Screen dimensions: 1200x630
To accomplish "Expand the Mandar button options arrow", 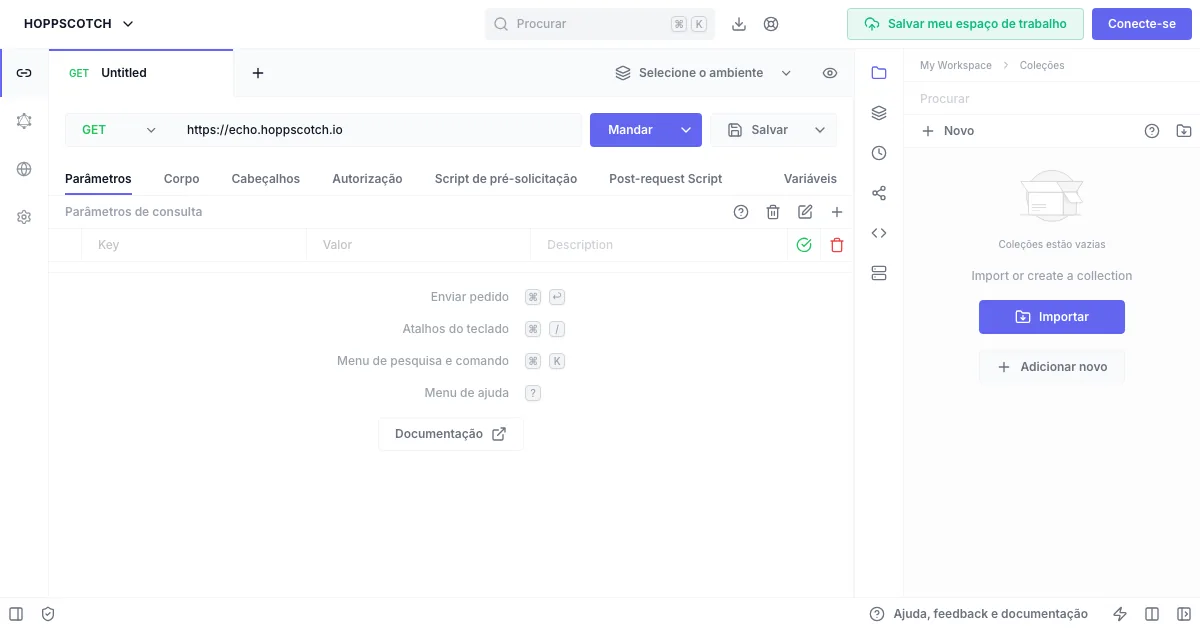I will point(686,130).
